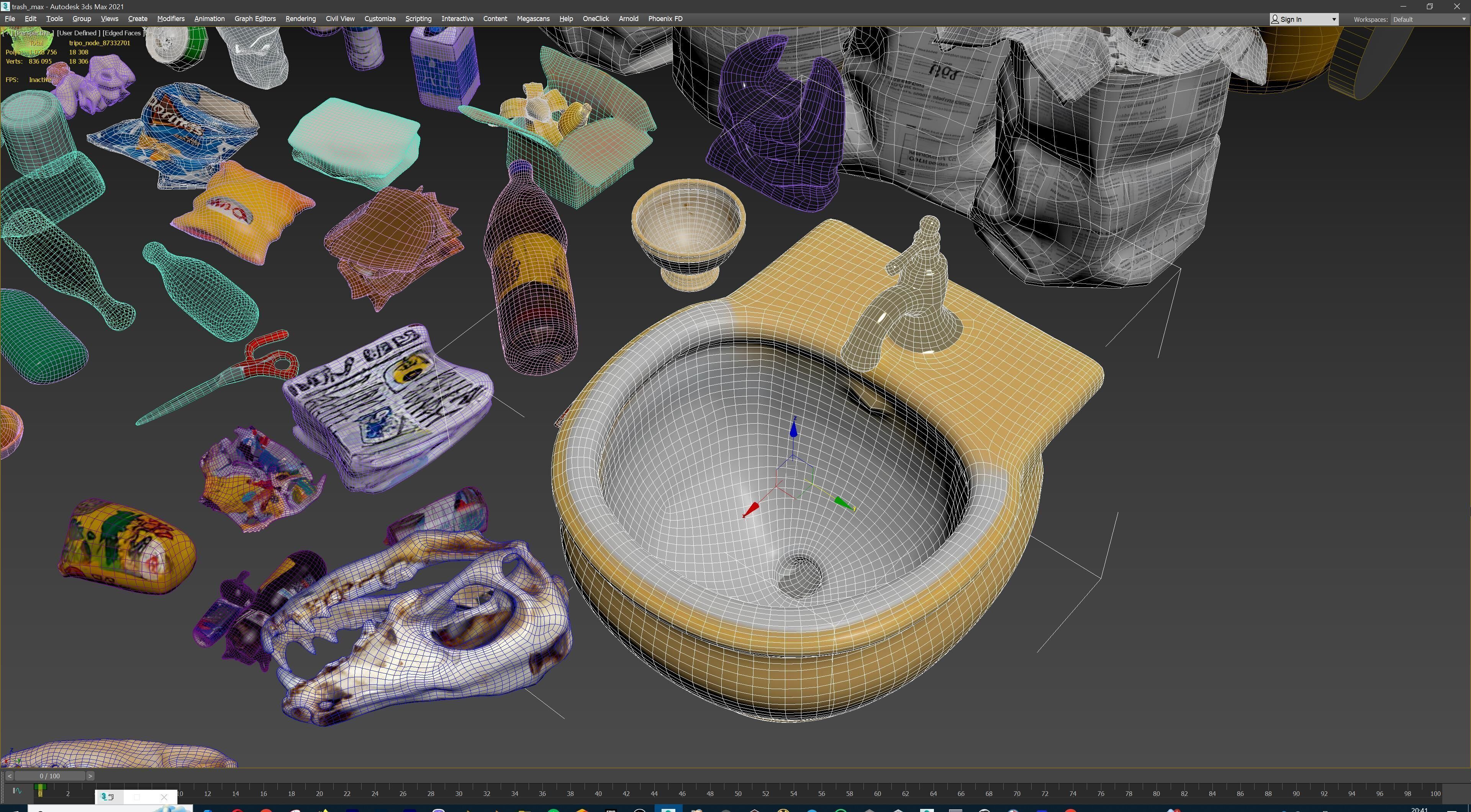Open the Edit menu
This screenshot has height=812, width=1471.
[30, 19]
